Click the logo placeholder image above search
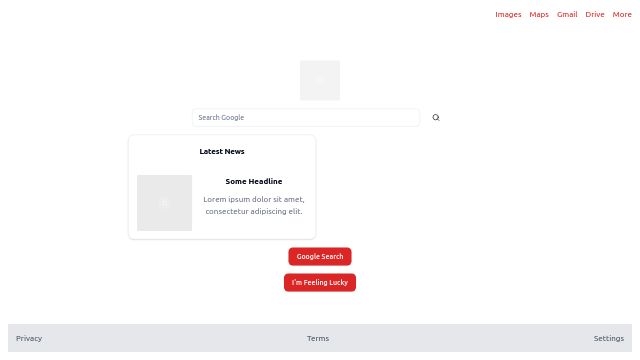This screenshot has height=360, width=640. point(320,80)
